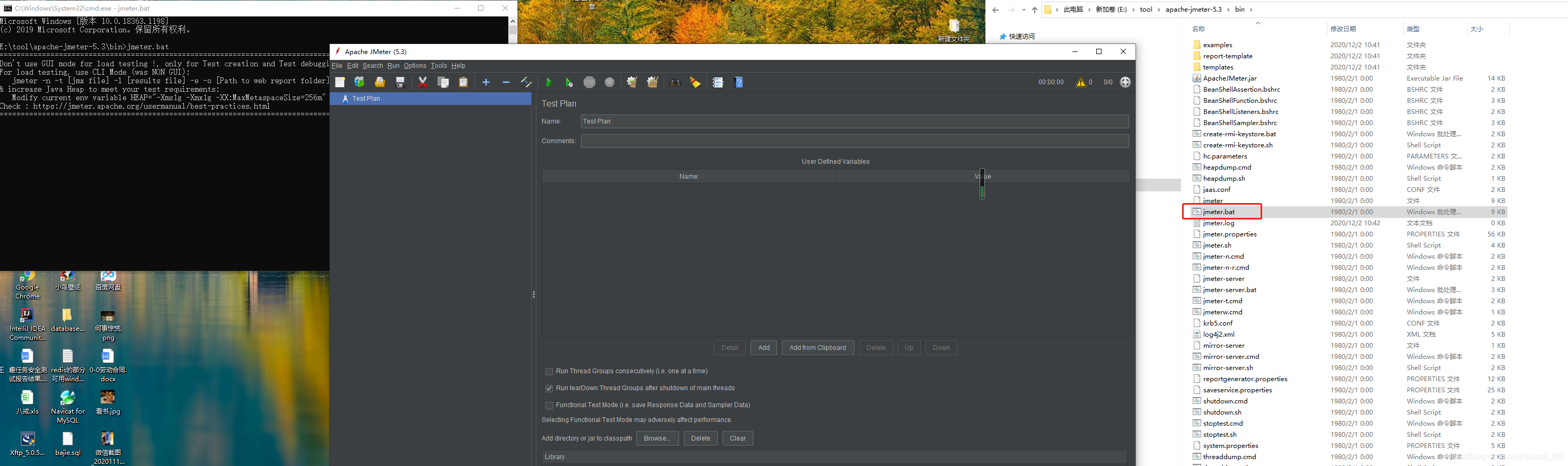Screen dimensions: 1568x466
Task: Sort by 名称 column header in Explorer
Action: coord(1199,29)
